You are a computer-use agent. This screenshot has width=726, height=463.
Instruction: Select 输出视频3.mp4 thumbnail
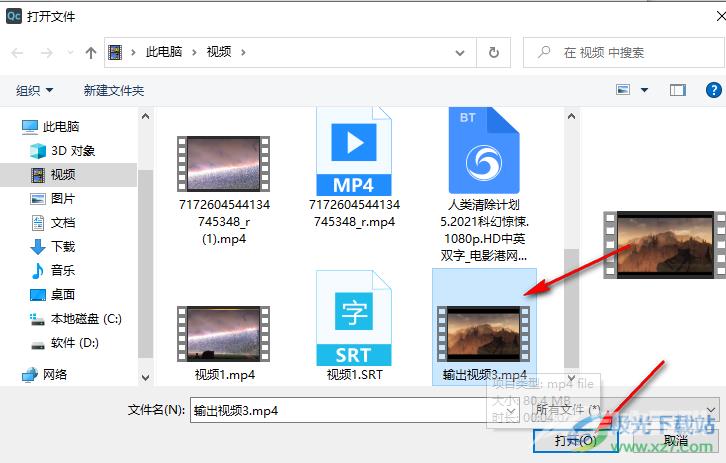tap(484, 334)
